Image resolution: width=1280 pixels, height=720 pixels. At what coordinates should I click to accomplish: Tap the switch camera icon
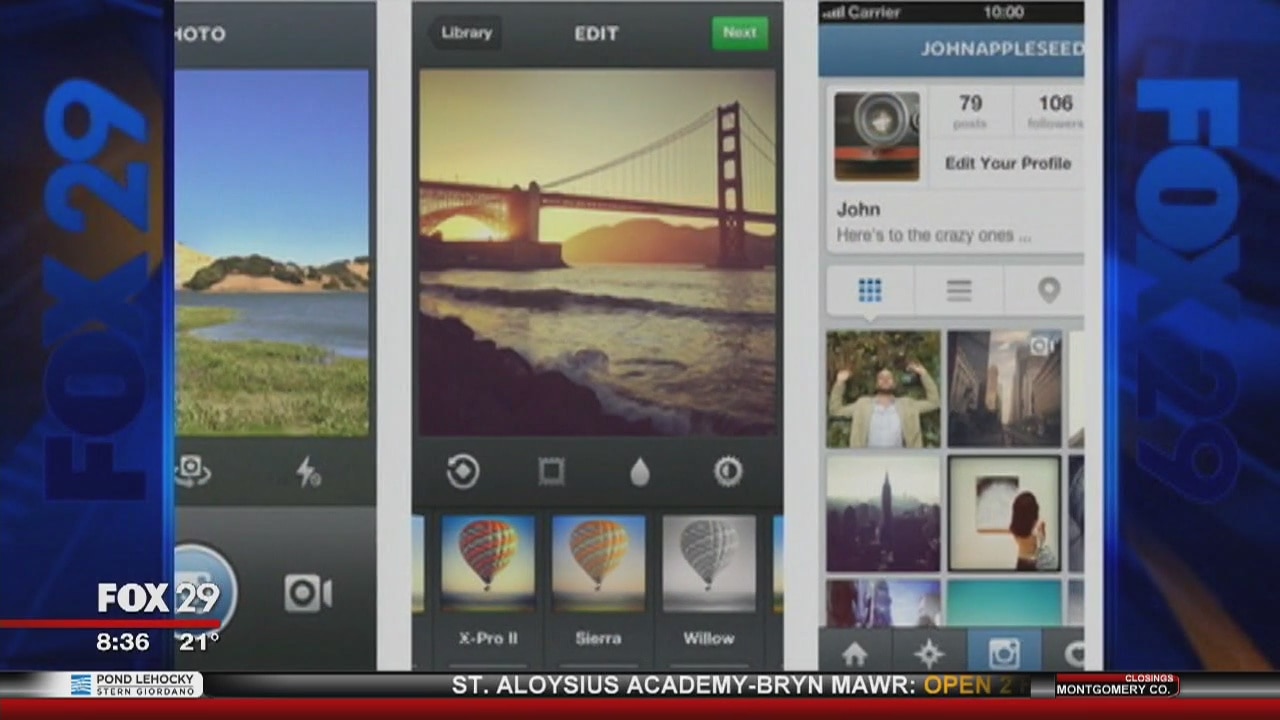(x=192, y=470)
